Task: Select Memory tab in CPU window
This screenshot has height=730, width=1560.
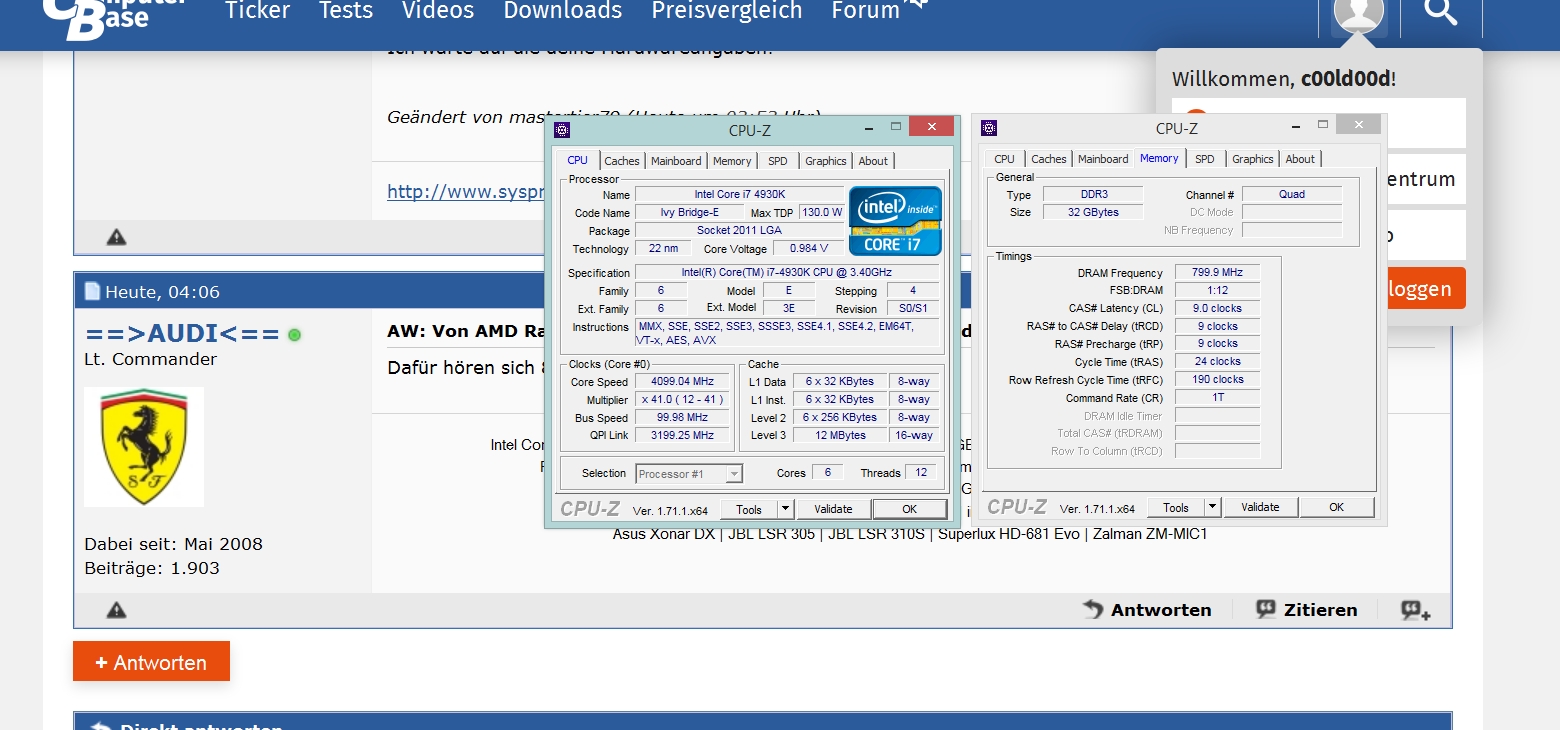Action: click(x=732, y=161)
